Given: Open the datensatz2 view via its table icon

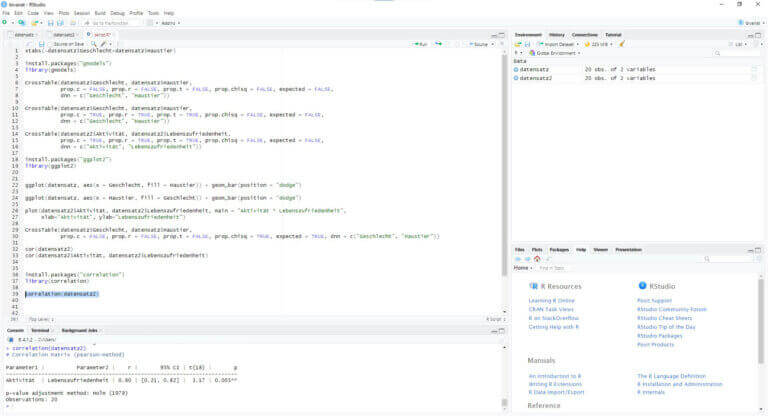Looking at the screenshot, I should (754, 78).
